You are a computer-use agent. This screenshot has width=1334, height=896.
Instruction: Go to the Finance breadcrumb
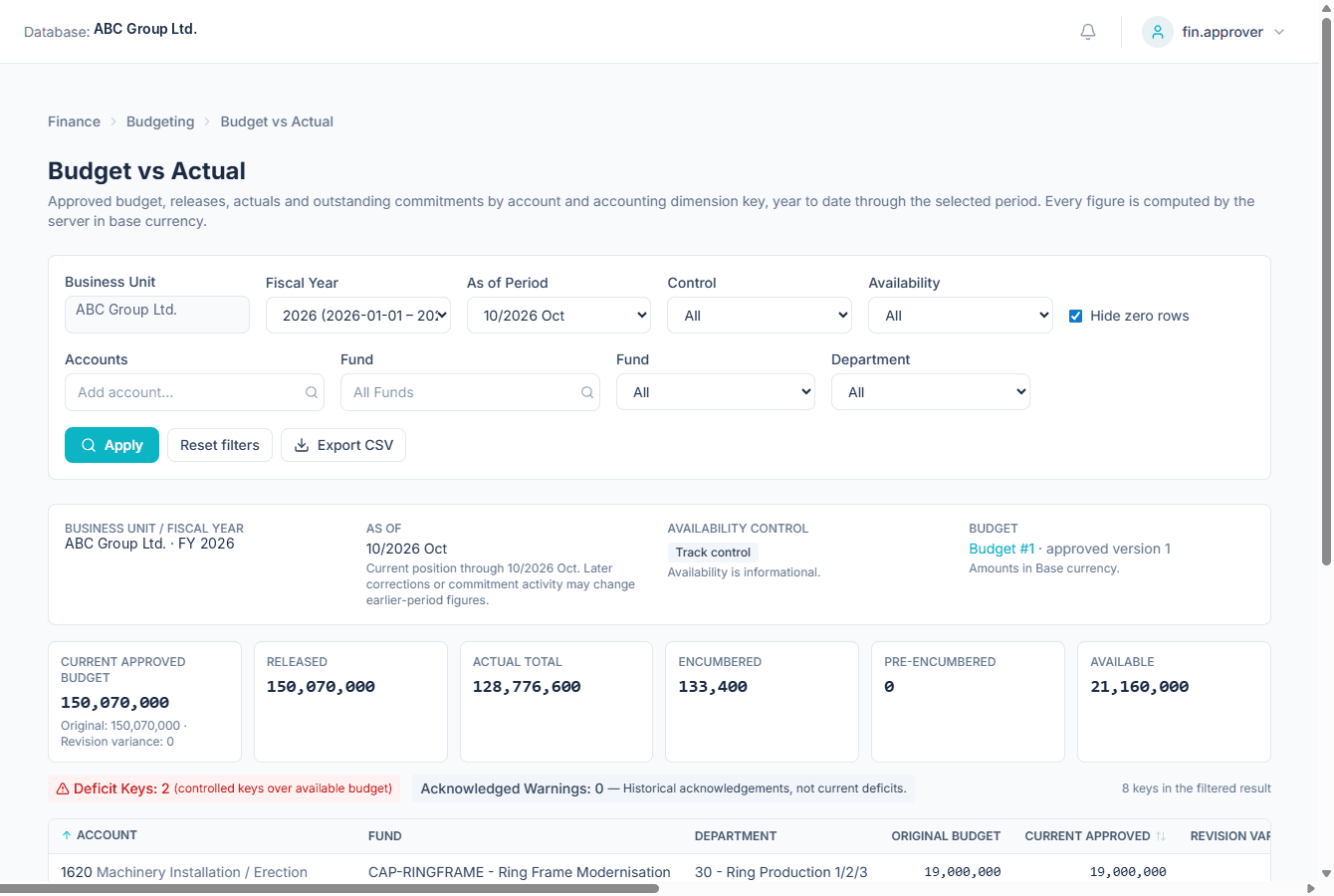(x=74, y=121)
